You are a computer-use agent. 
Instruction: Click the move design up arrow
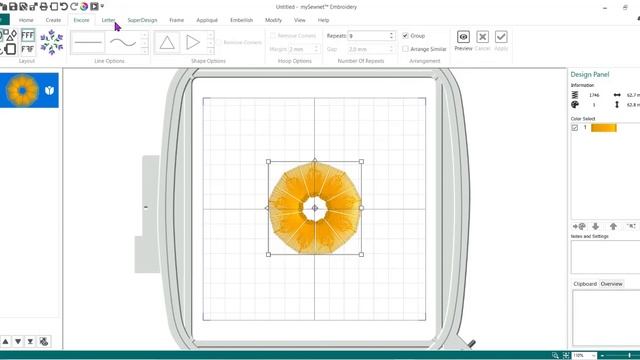6,342
